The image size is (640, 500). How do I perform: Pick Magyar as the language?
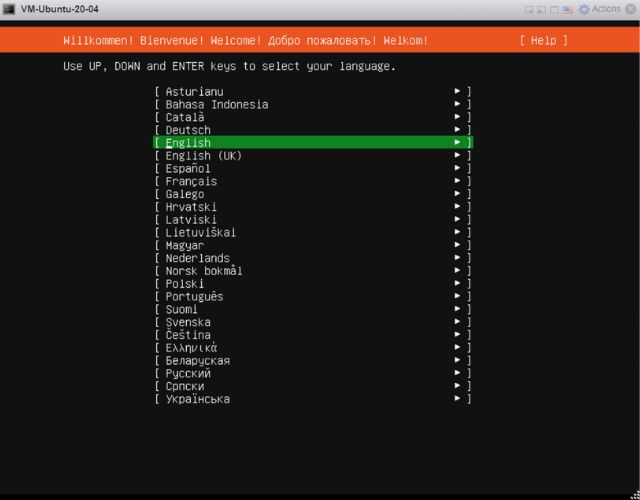click(313, 245)
